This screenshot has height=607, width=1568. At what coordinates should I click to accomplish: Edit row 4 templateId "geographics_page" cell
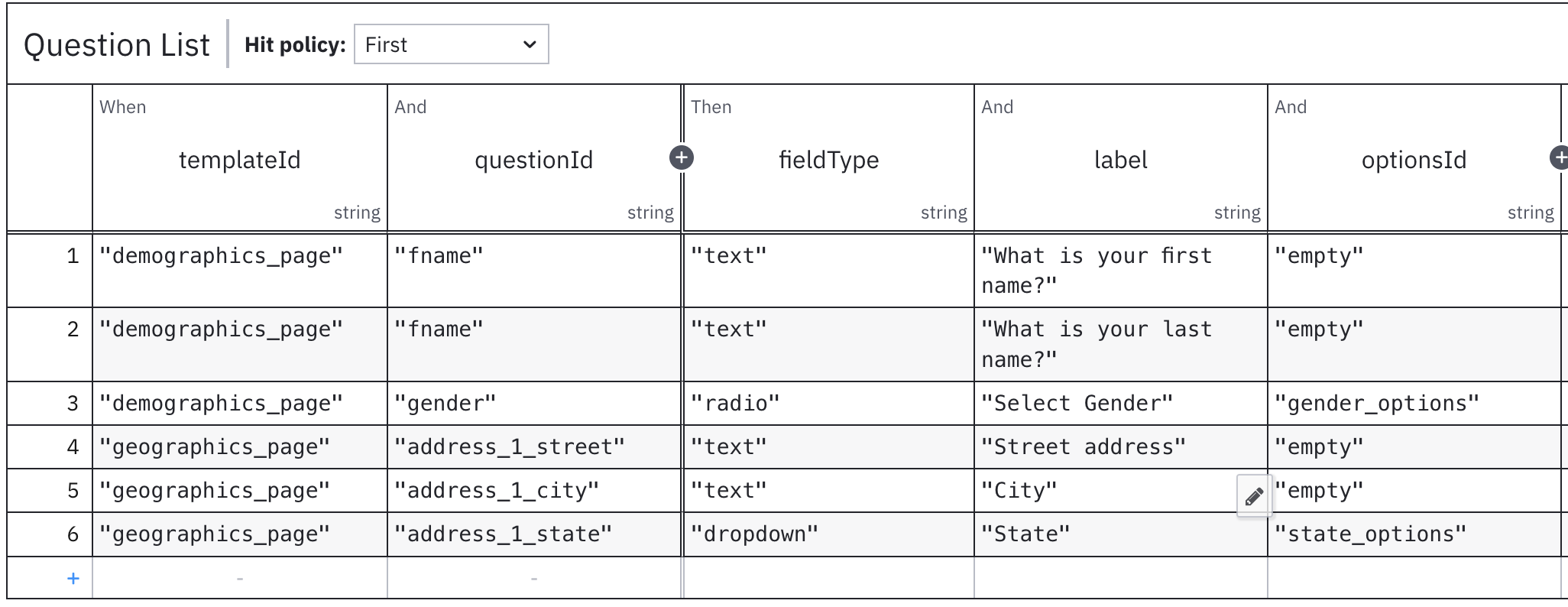point(240,446)
